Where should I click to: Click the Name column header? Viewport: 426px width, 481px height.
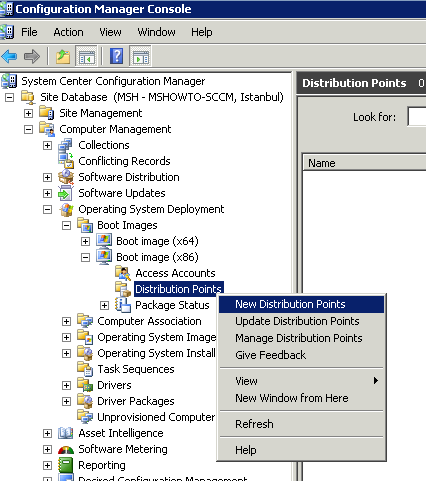[x=364, y=163]
